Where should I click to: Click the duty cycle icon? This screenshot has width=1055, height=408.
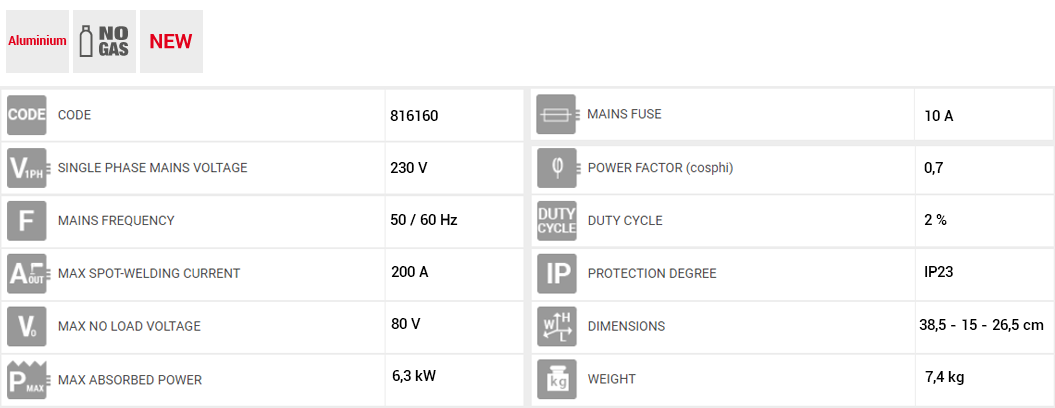click(556, 221)
